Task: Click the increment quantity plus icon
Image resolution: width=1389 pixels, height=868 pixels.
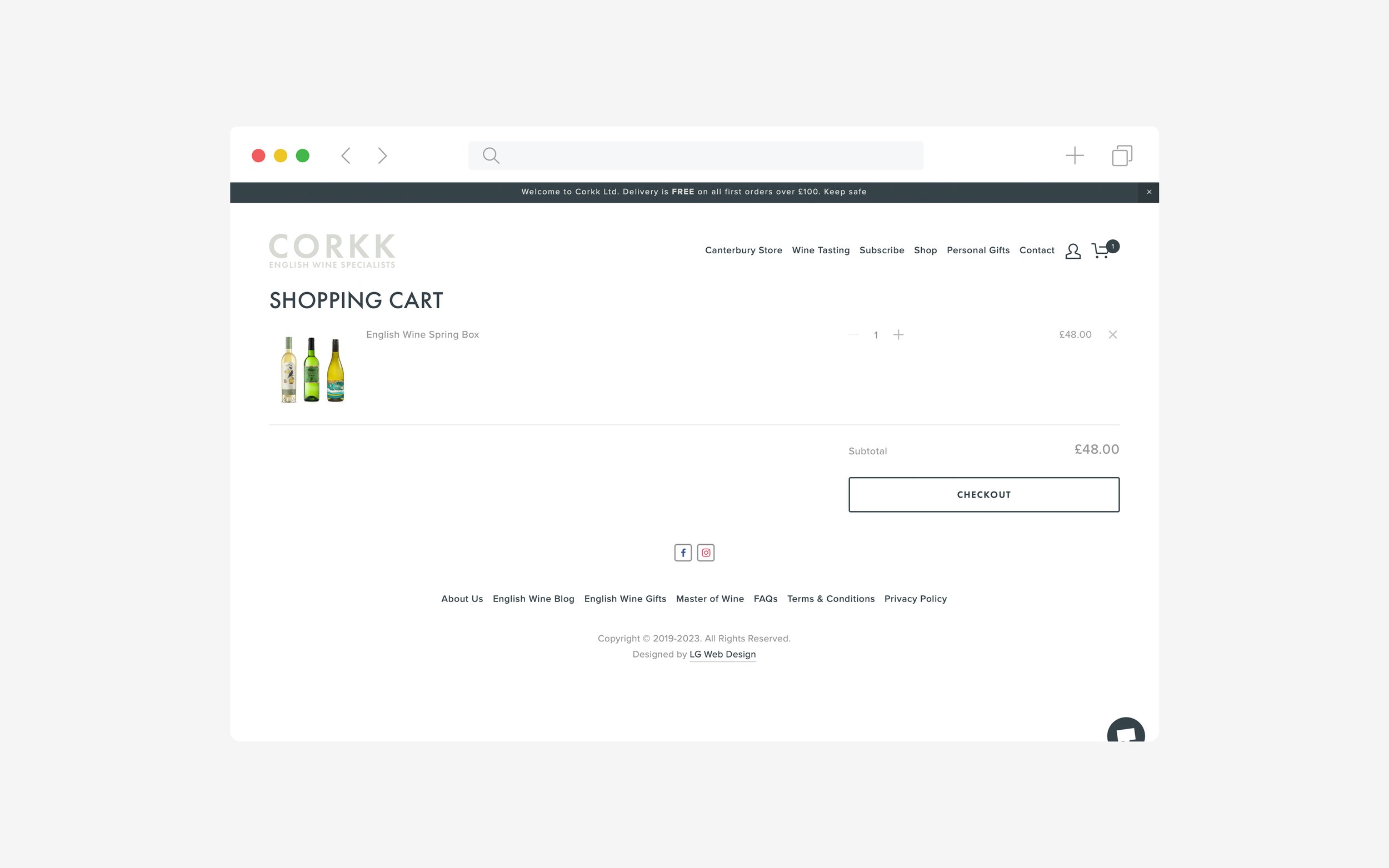Action: pos(898,334)
